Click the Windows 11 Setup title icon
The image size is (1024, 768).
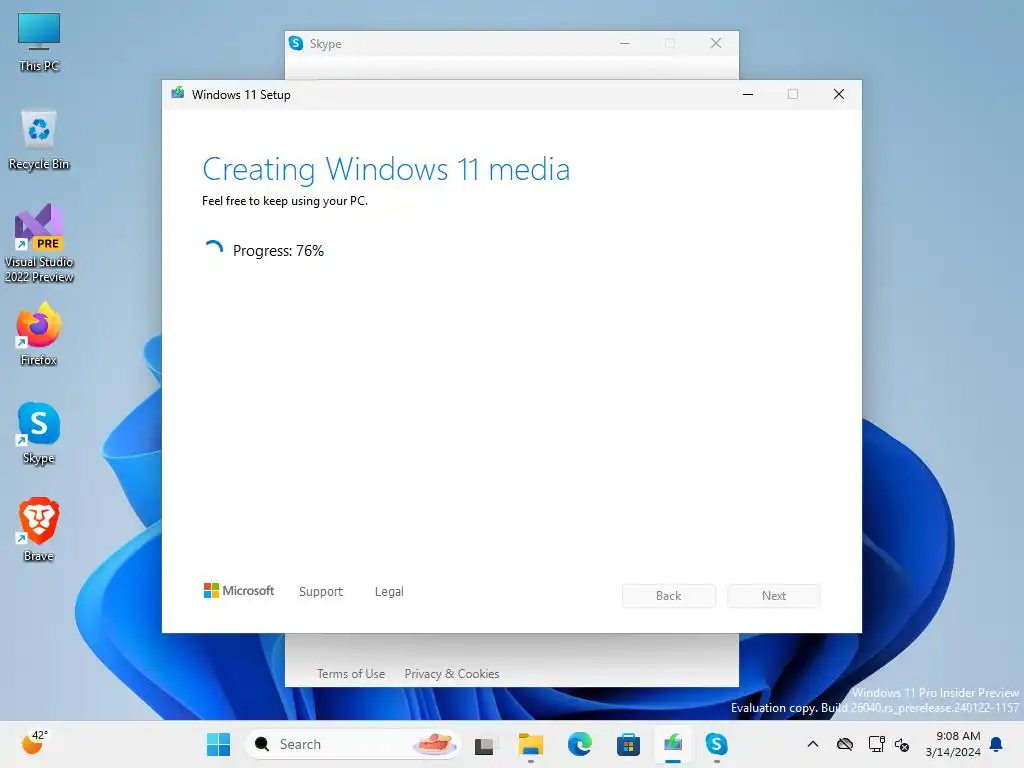tap(178, 93)
